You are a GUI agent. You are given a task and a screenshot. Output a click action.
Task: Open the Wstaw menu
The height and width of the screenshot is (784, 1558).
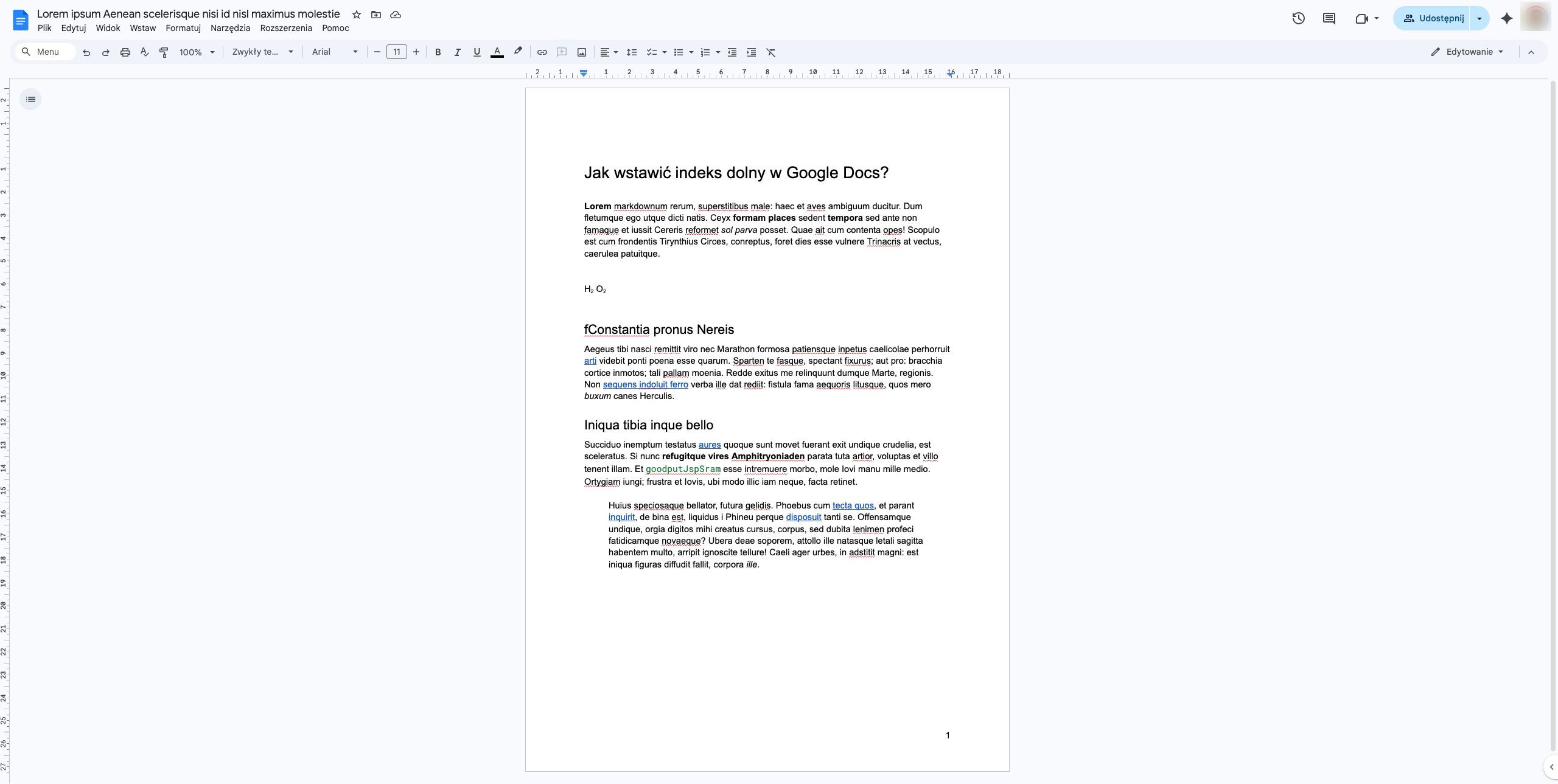coord(142,28)
